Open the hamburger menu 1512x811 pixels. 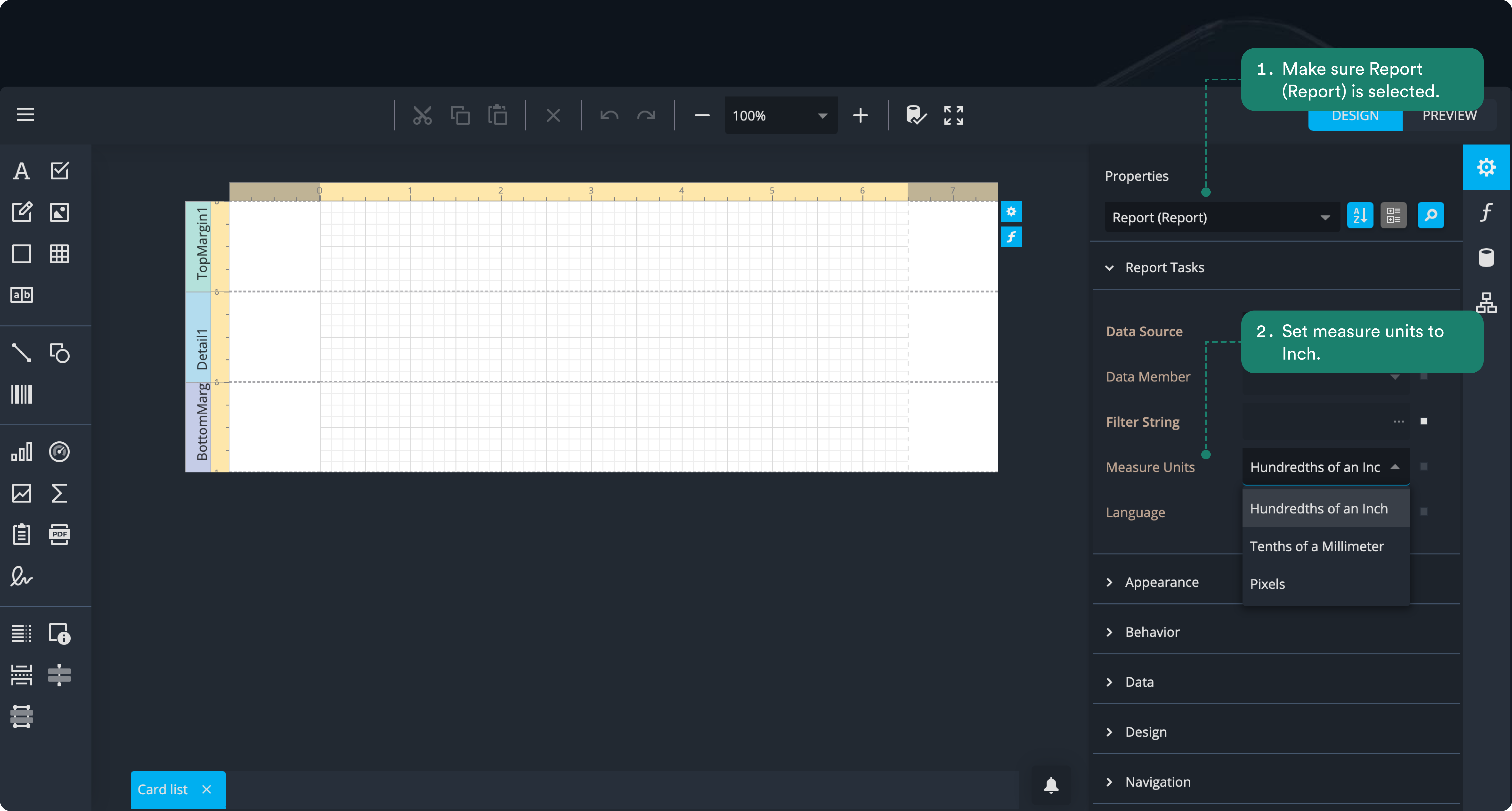pos(25,114)
